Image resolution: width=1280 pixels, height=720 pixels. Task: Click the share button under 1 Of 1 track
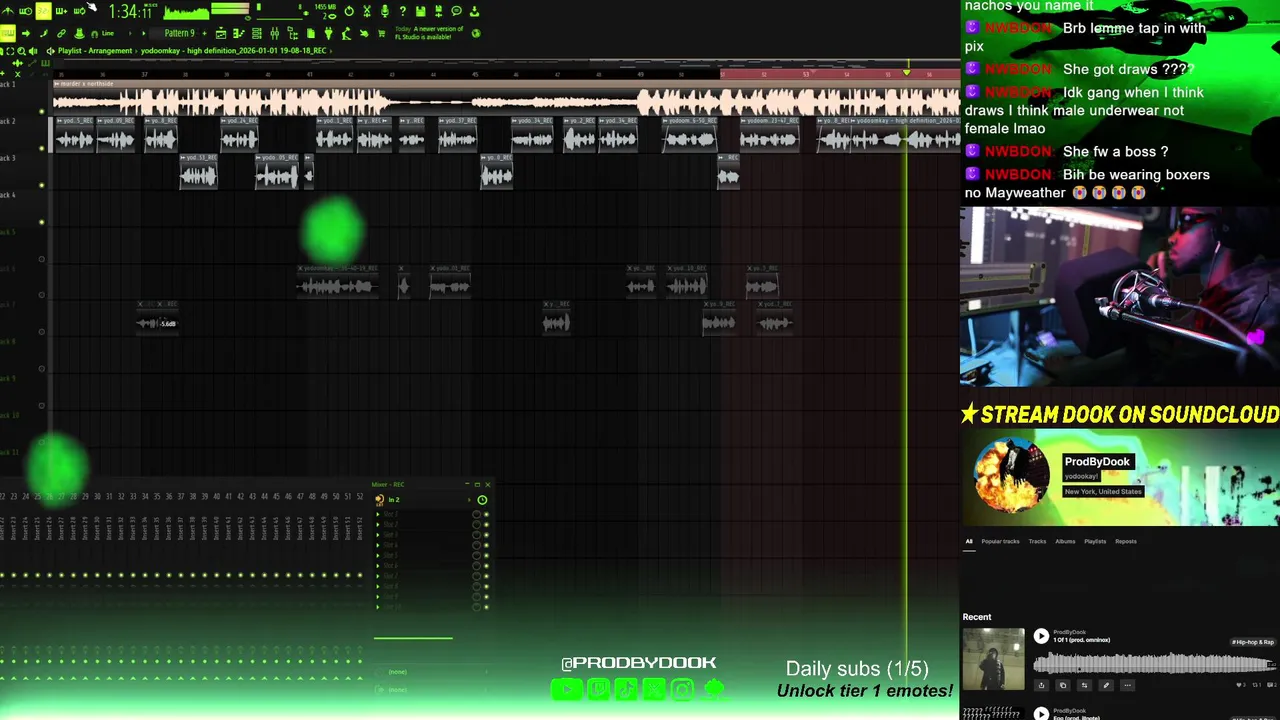pos(1041,685)
